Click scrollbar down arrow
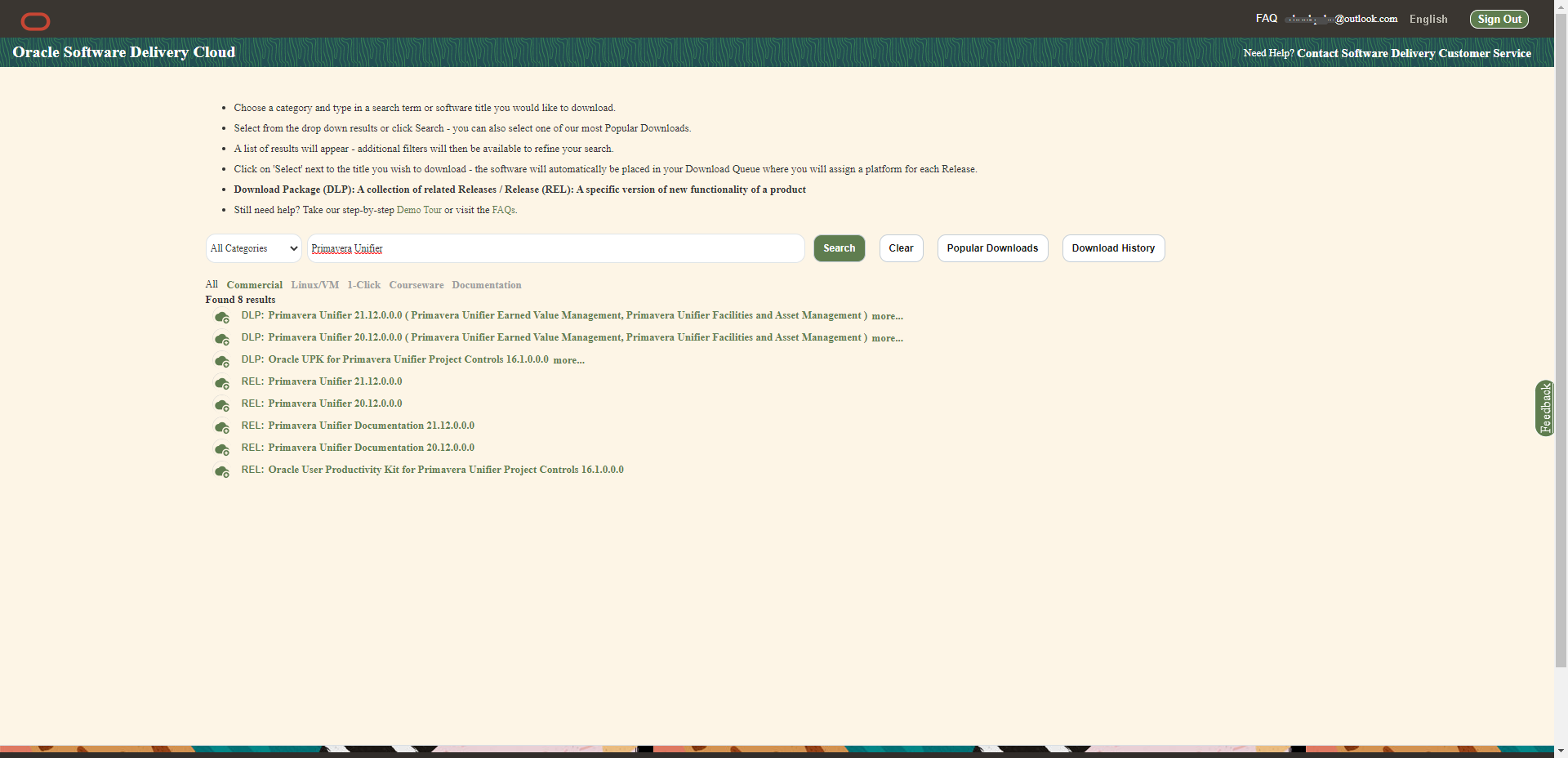 click(x=1561, y=751)
